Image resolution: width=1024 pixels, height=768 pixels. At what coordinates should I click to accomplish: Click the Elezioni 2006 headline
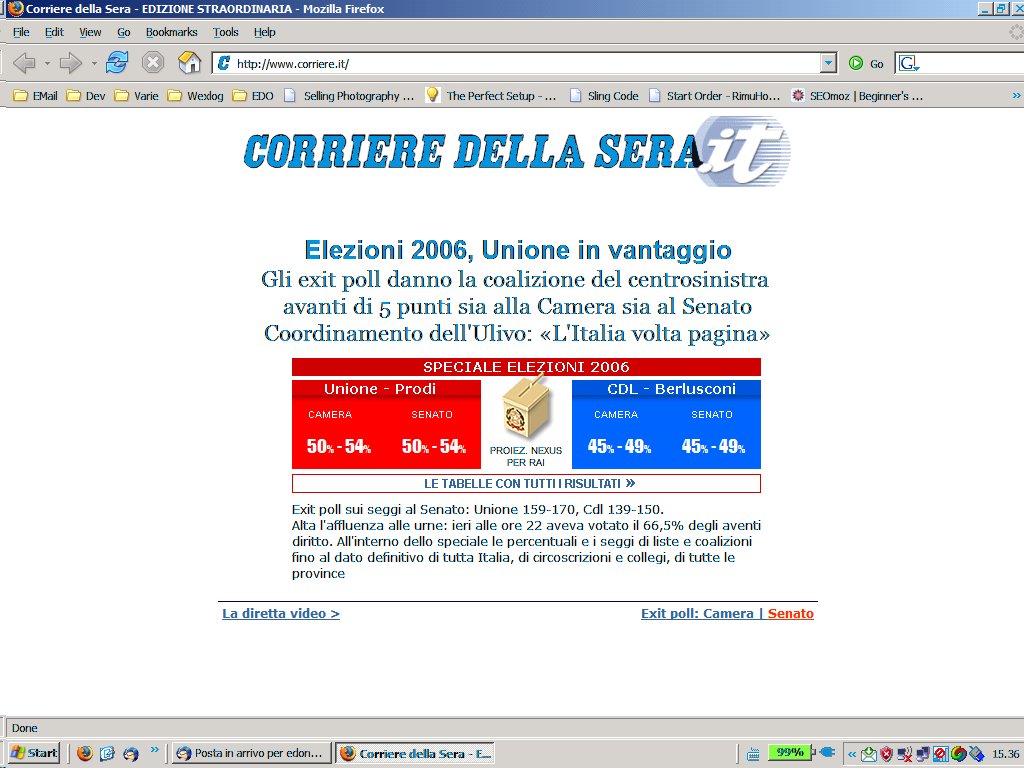pyautogui.click(x=518, y=250)
